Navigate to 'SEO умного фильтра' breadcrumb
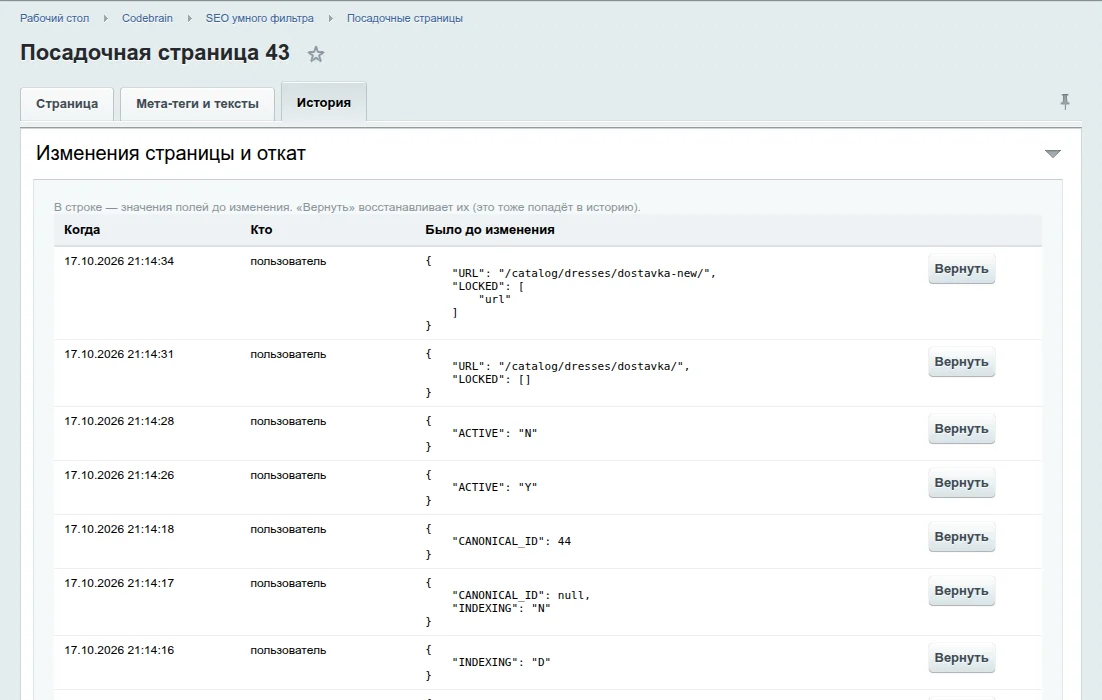The width and height of the screenshot is (1102, 700). [x=259, y=18]
